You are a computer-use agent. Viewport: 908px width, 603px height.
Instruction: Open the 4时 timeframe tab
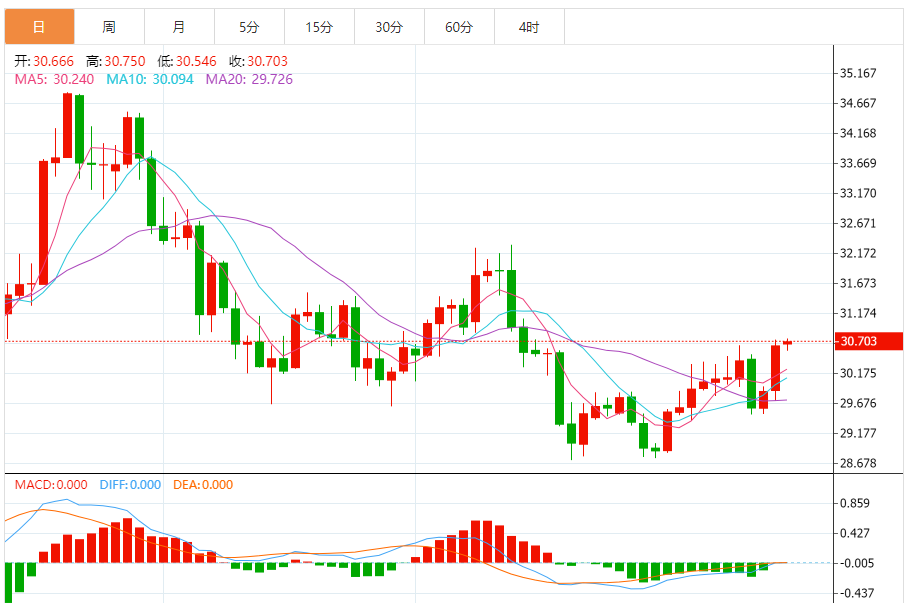click(x=530, y=27)
